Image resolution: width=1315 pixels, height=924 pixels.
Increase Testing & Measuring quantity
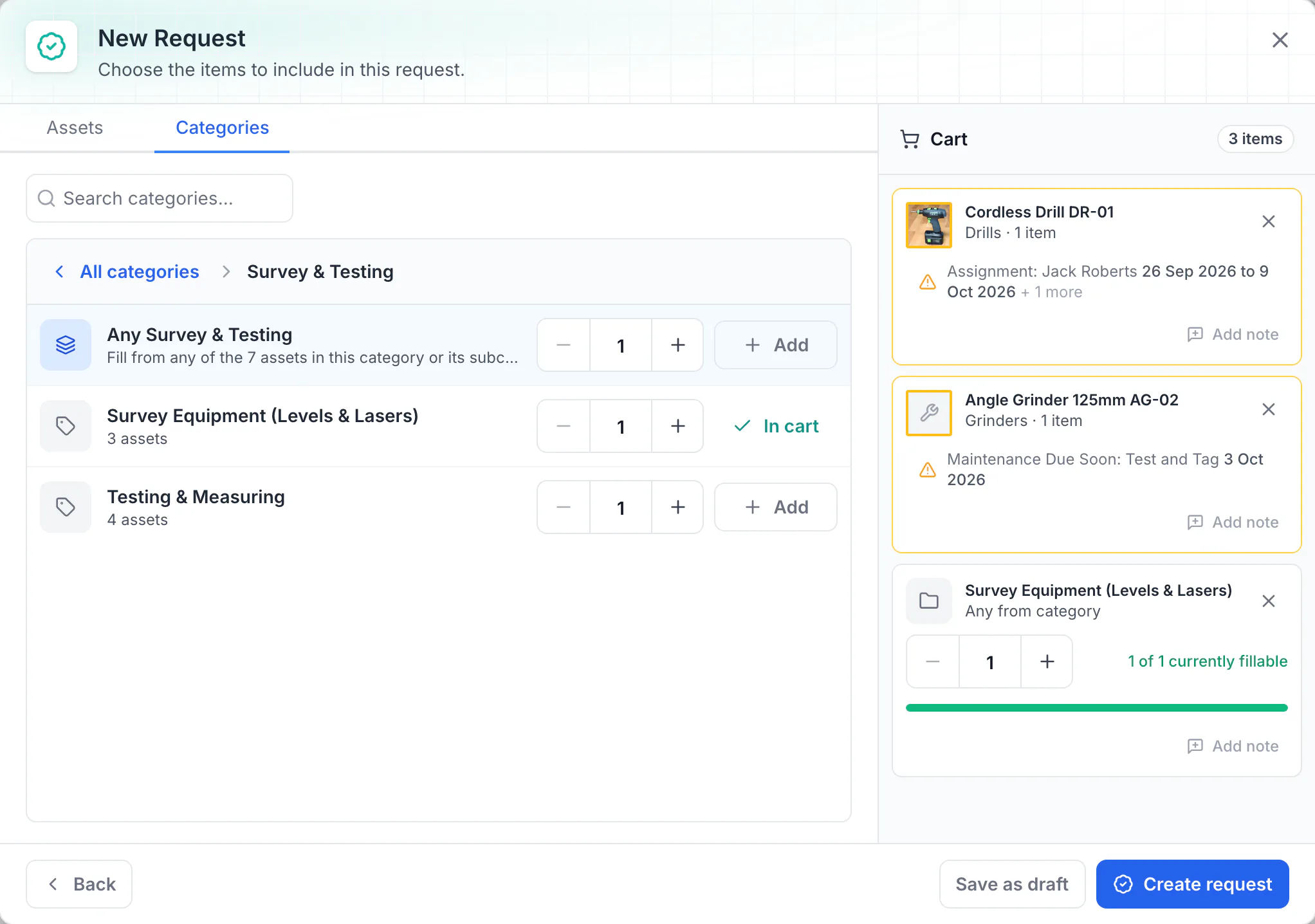pos(677,507)
